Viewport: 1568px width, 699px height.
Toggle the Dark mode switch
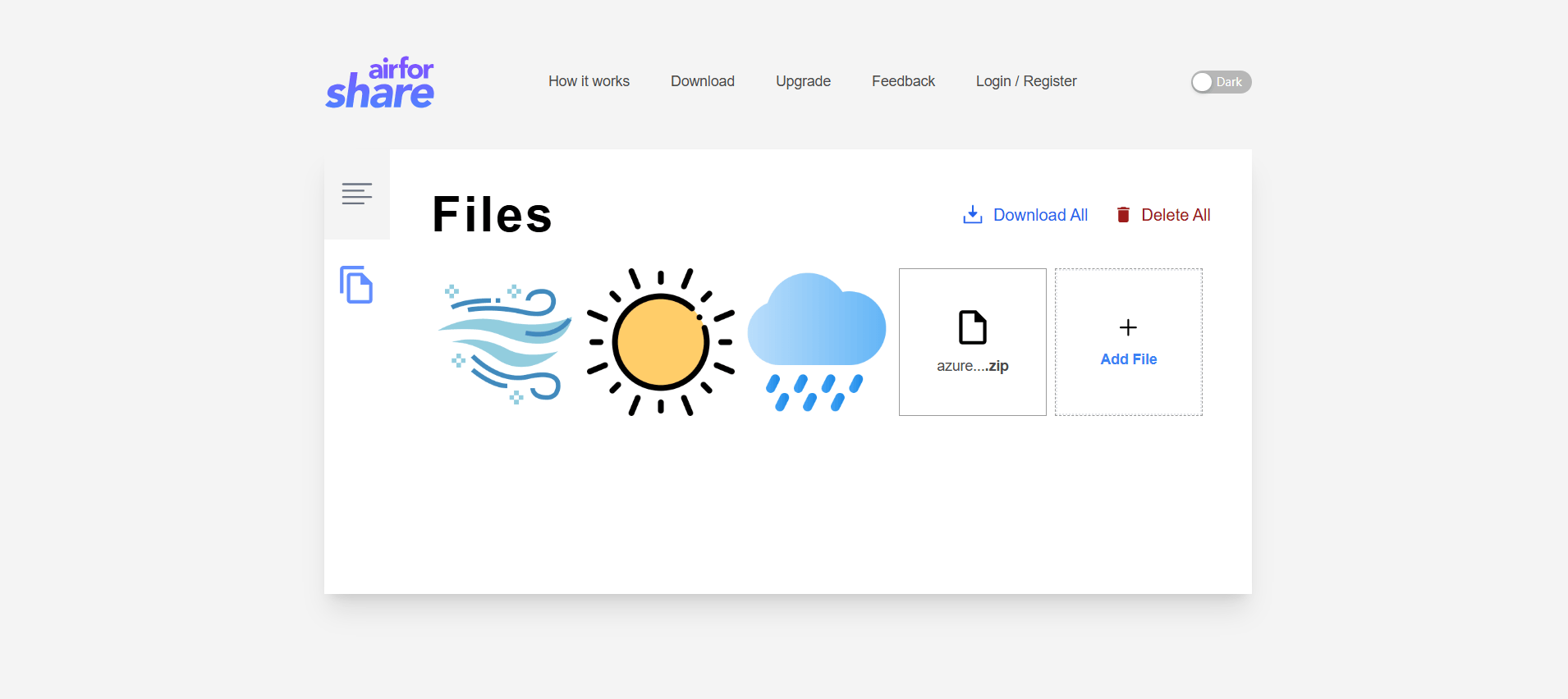1221,82
